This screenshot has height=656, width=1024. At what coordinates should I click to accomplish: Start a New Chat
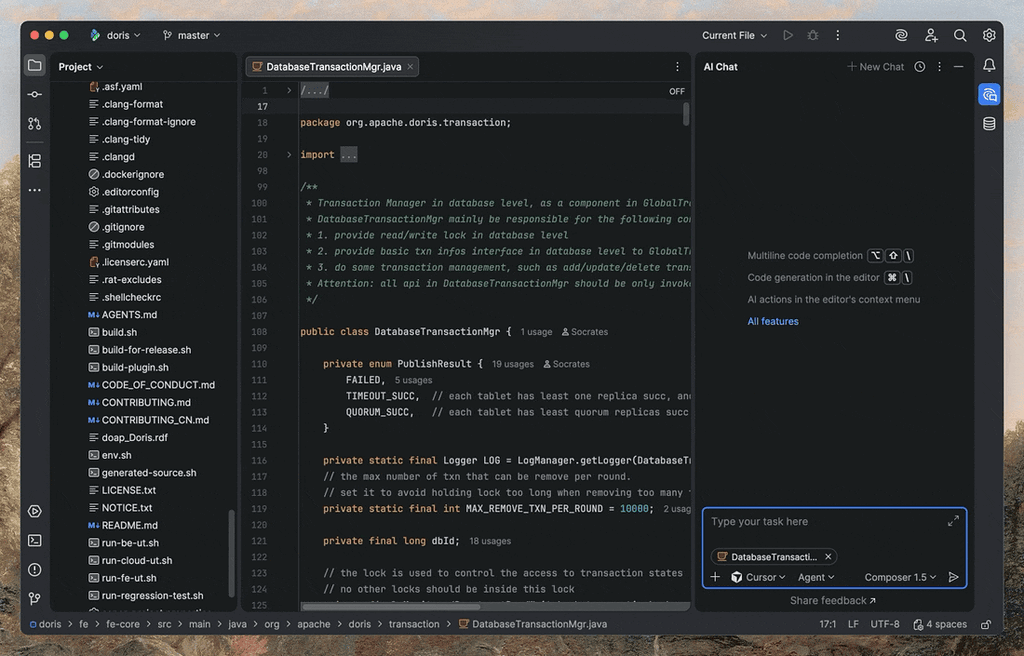click(x=875, y=67)
